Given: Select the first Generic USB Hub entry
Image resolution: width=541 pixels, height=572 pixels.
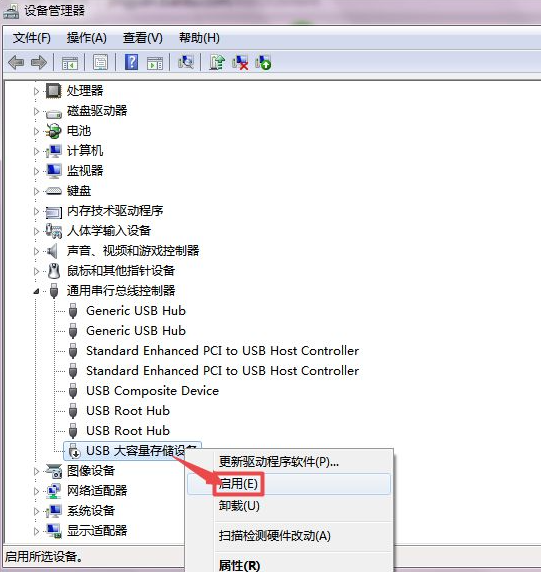Looking at the screenshot, I should tap(136, 311).
